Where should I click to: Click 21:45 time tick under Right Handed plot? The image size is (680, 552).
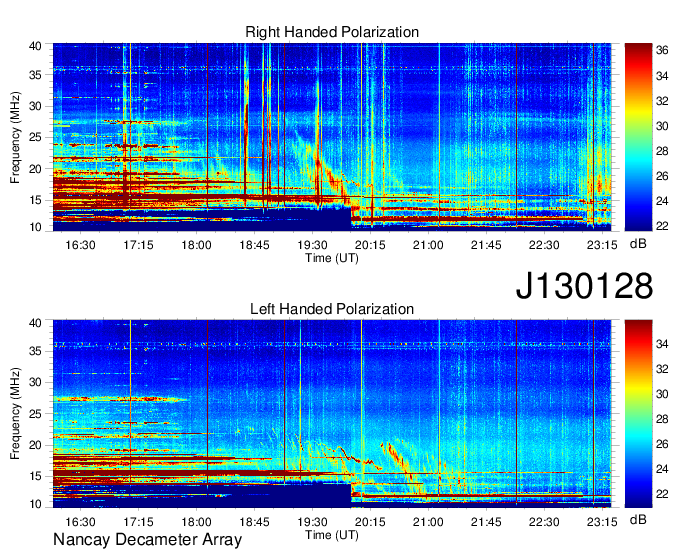pos(486,245)
